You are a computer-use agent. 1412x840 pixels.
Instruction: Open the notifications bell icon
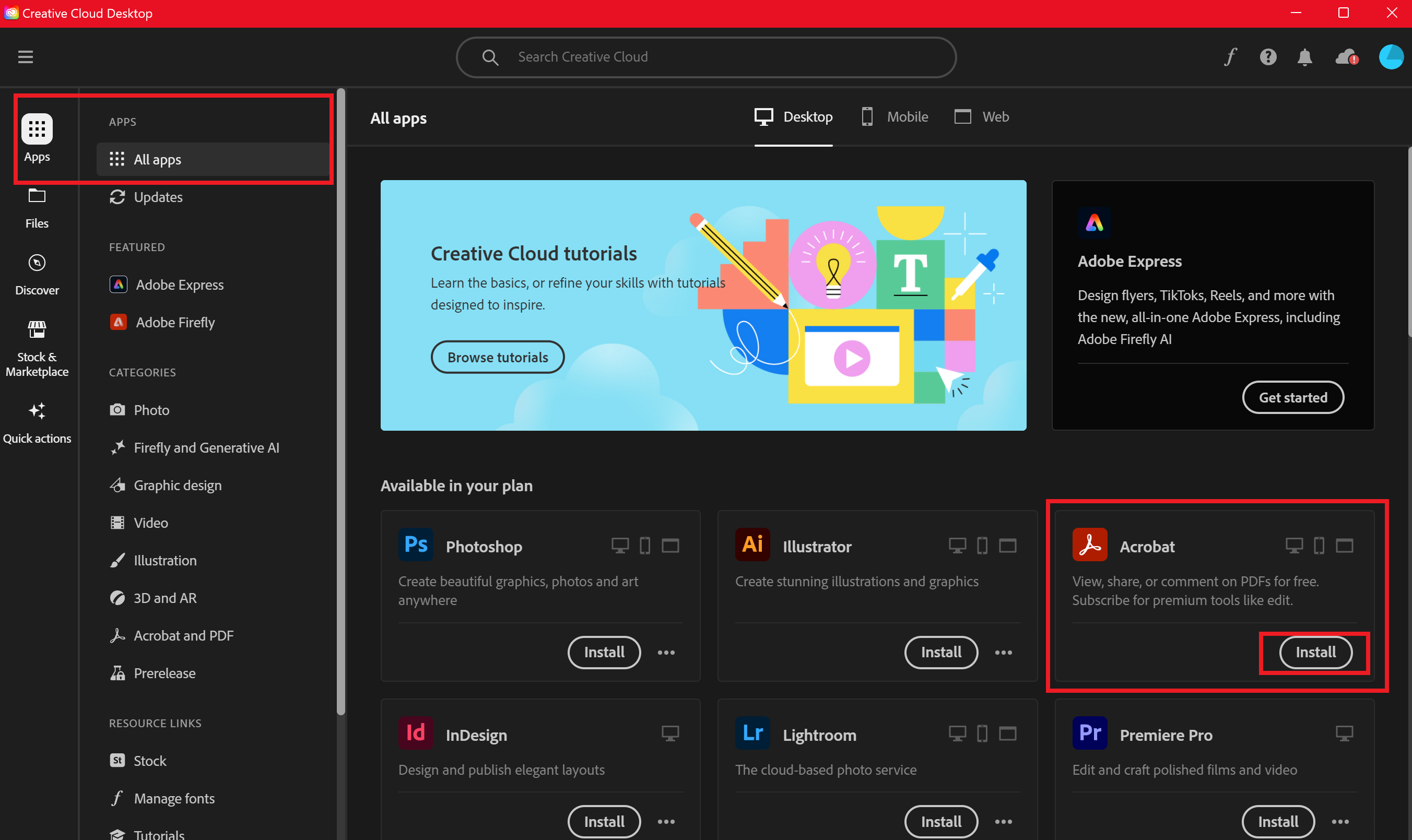(1305, 56)
